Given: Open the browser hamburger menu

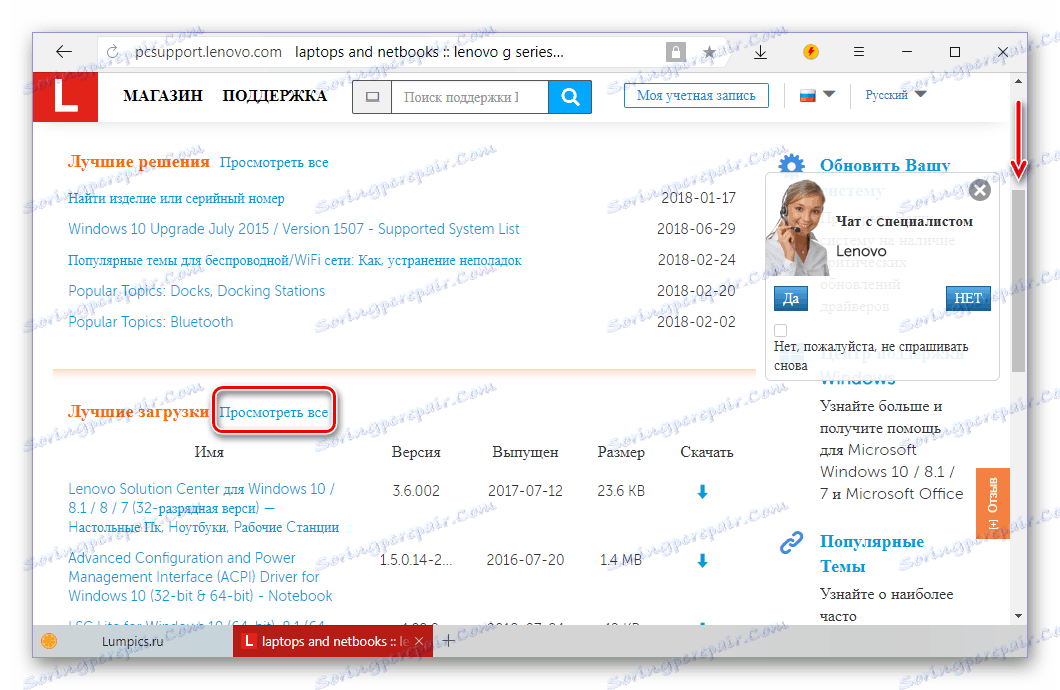Looking at the screenshot, I should [859, 52].
